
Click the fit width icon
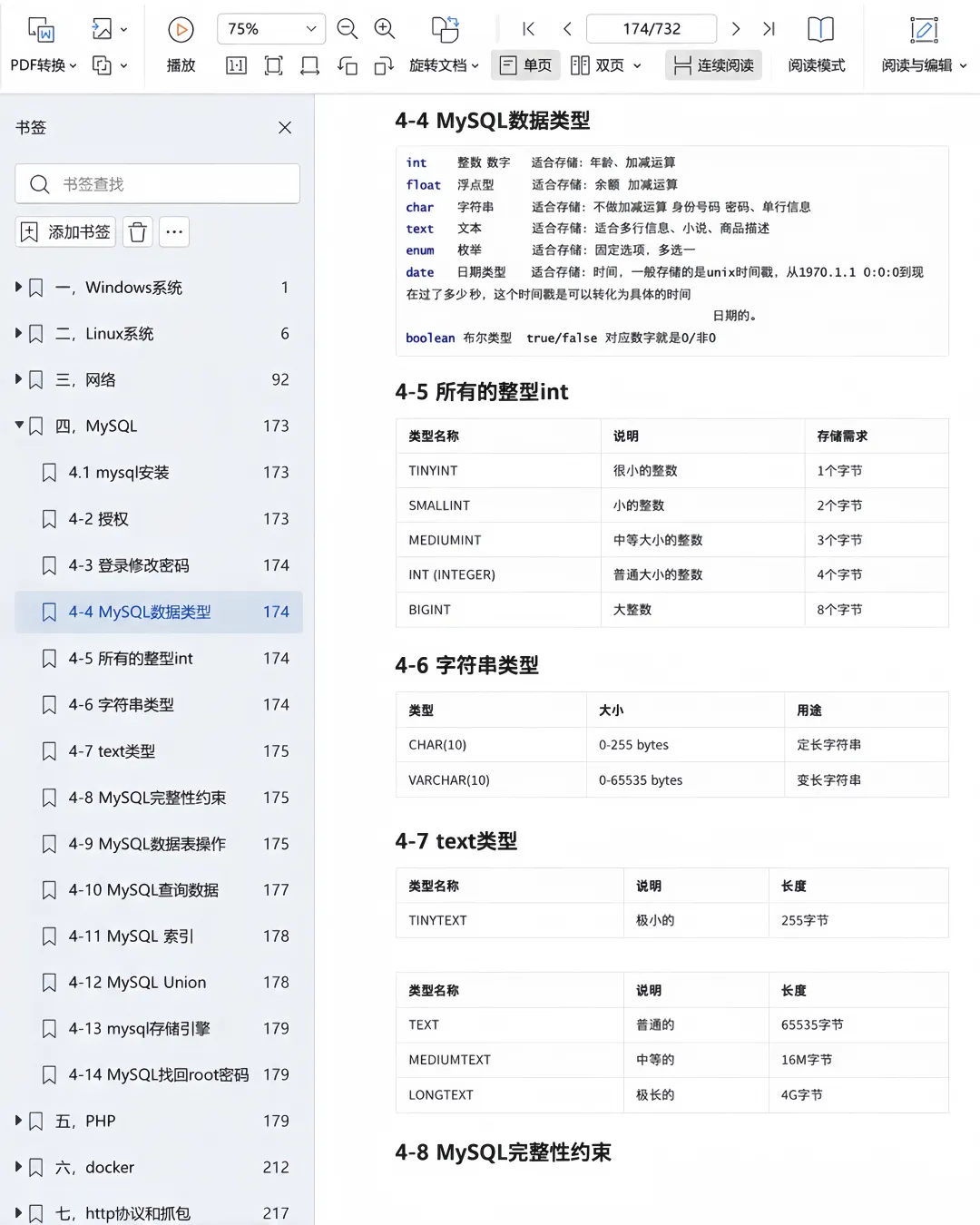pyautogui.click(x=309, y=65)
